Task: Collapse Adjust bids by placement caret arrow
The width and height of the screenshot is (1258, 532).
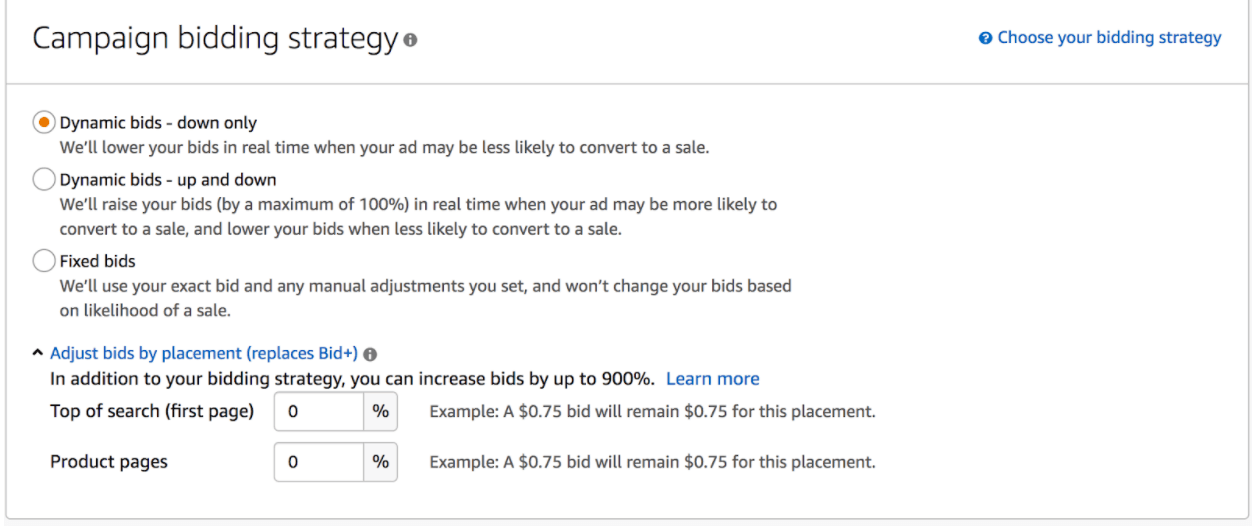Action: [38, 353]
